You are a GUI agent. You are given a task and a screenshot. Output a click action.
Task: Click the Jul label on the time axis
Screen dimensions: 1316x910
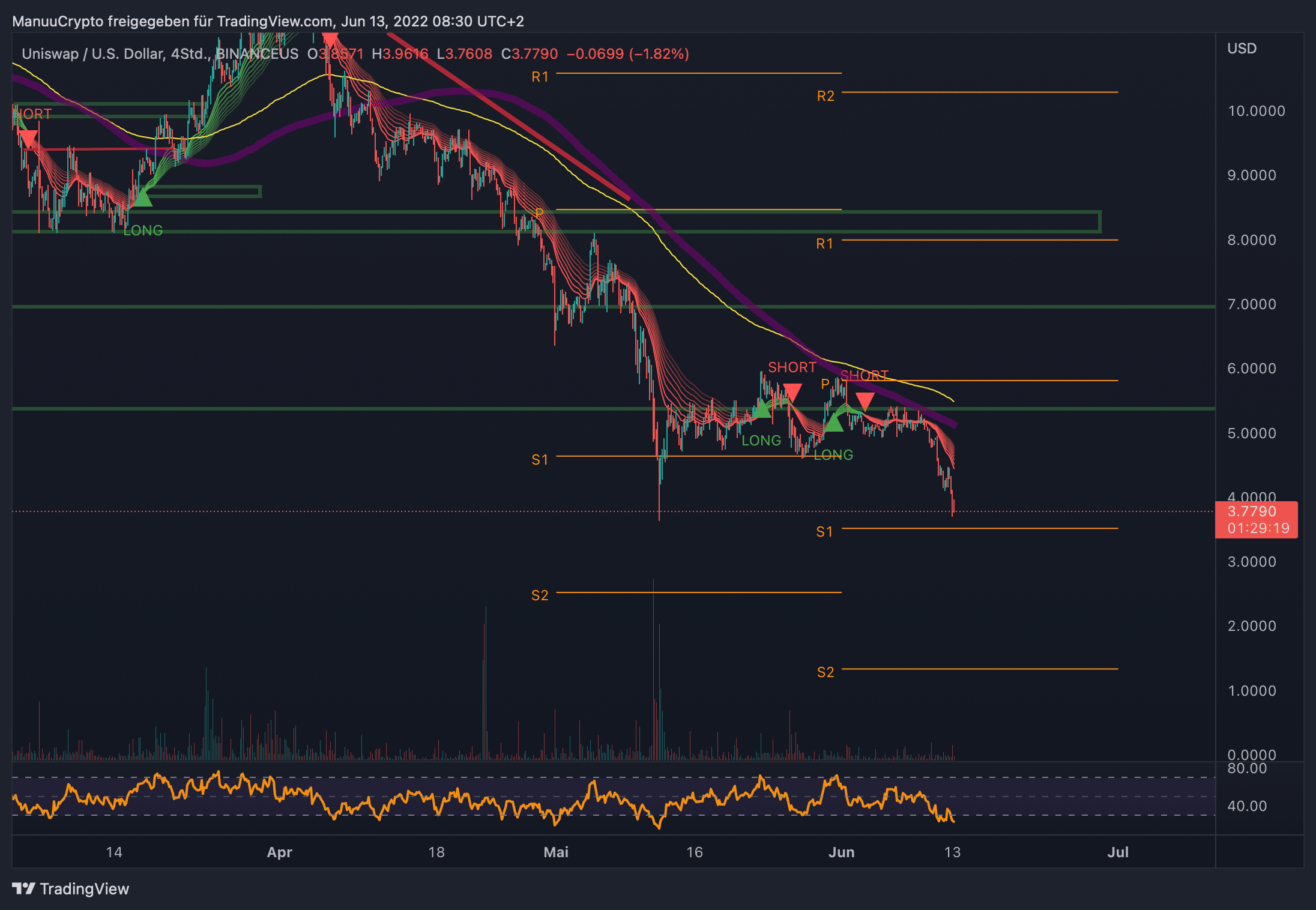click(x=1118, y=852)
